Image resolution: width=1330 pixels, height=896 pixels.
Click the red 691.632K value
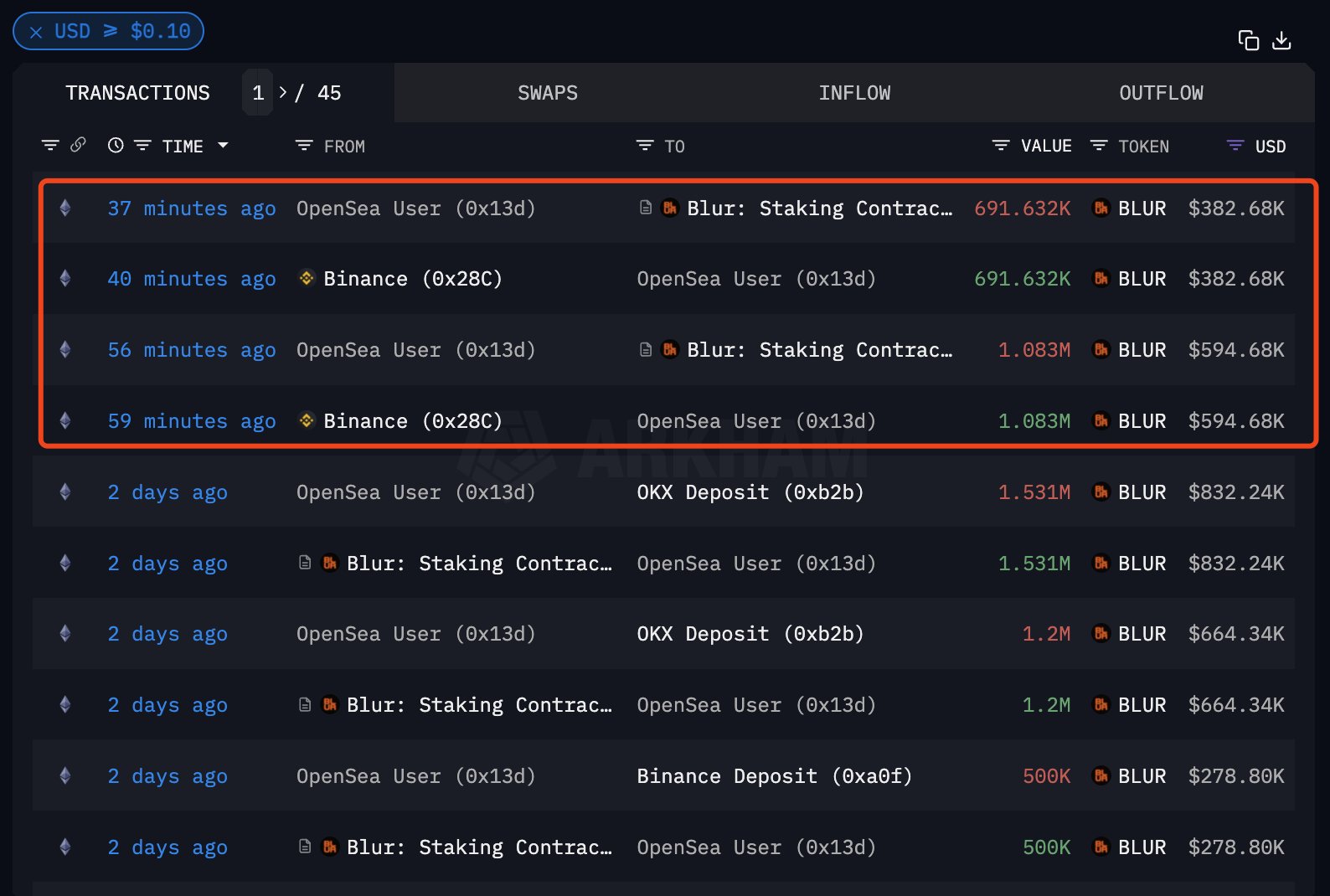[x=1023, y=209]
